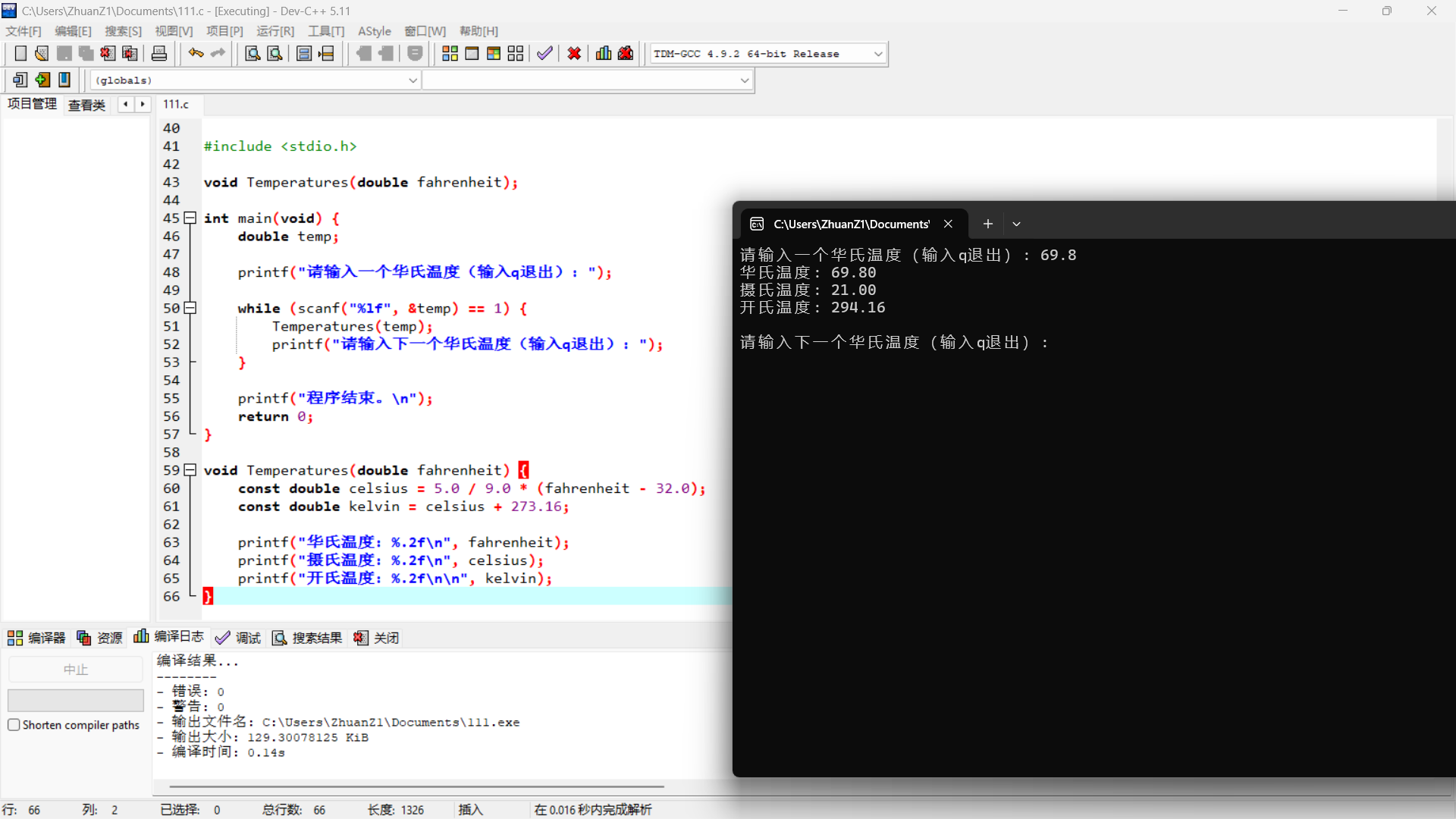Collapse the main function fold at line 45
This screenshot has height=819, width=1456.
coord(190,218)
